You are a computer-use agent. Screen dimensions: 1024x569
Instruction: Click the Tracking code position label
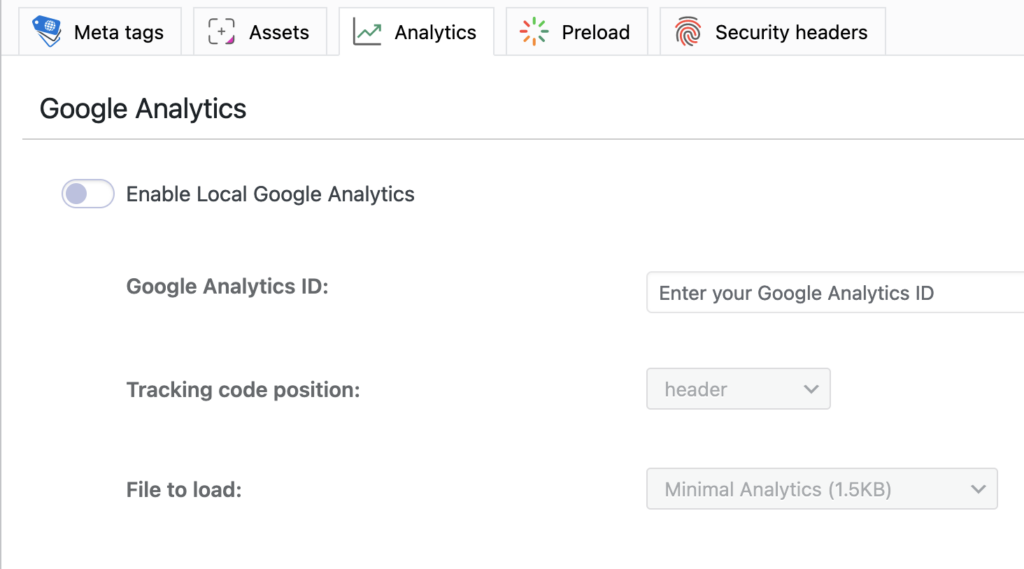(x=243, y=389)
